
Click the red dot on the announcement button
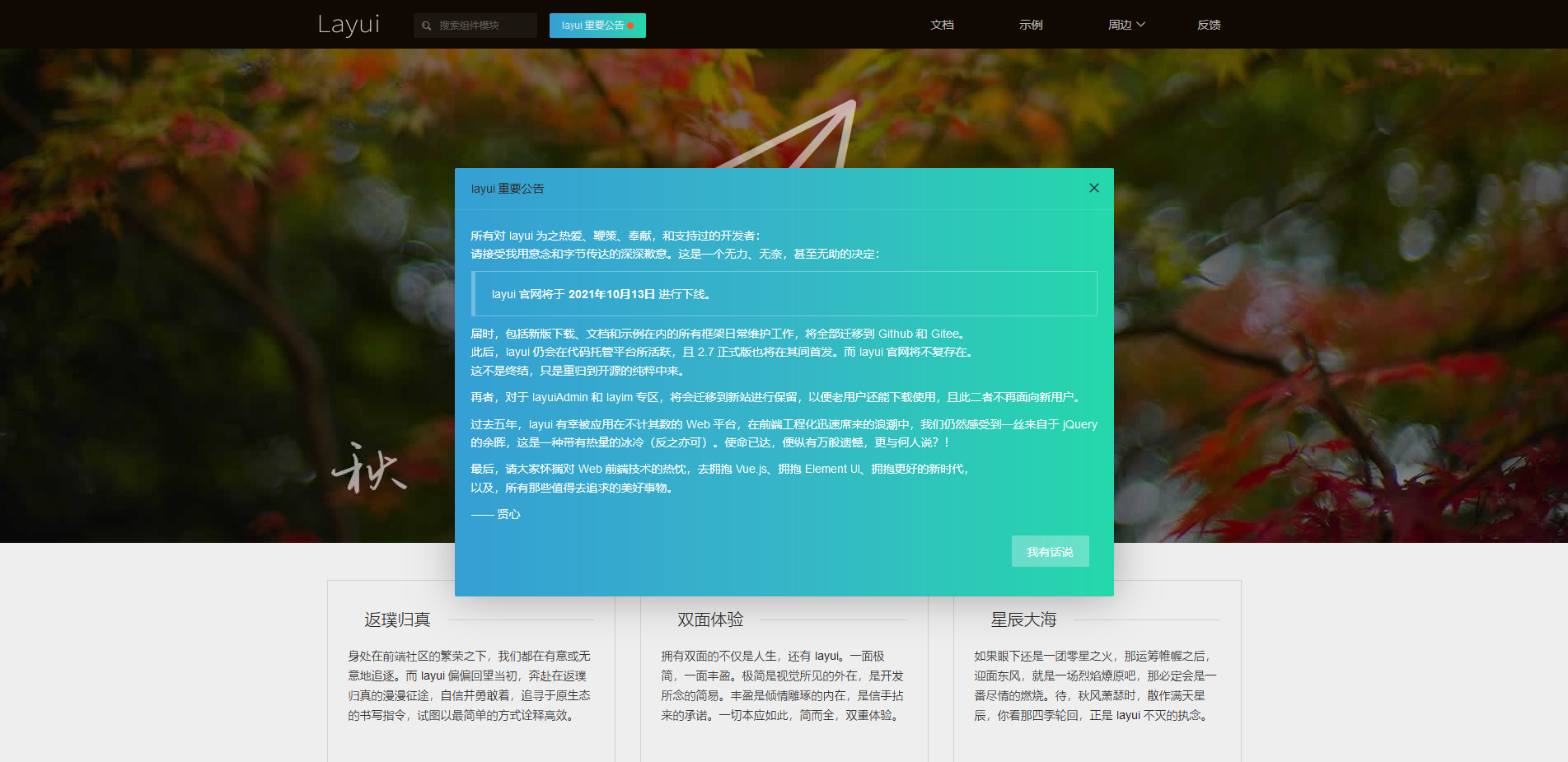[631, 26]
